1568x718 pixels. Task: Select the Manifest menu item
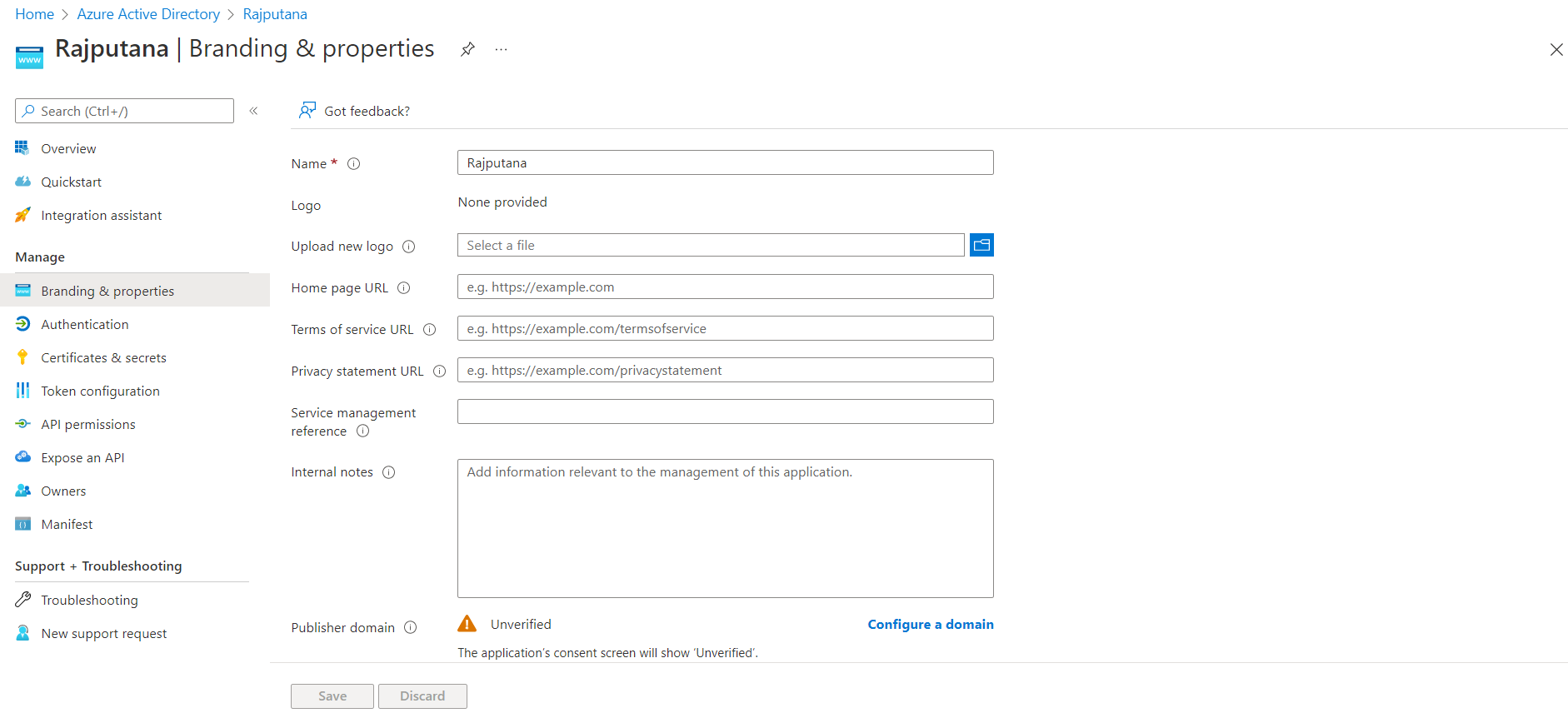click(67, 525)
